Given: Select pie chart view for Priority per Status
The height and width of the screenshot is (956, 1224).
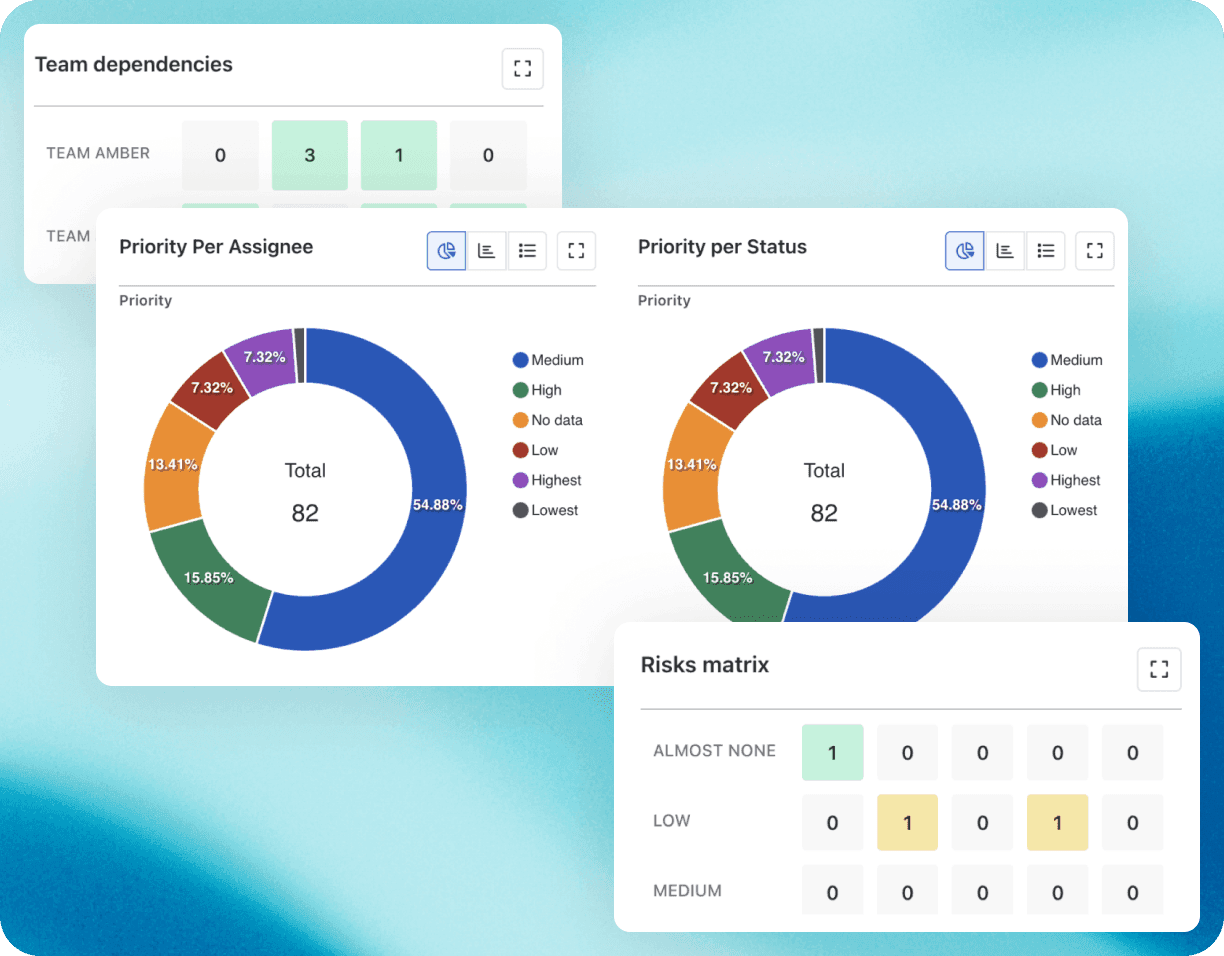Looking at the screenshot, I should pyautogui.click(x=965, y=251).
